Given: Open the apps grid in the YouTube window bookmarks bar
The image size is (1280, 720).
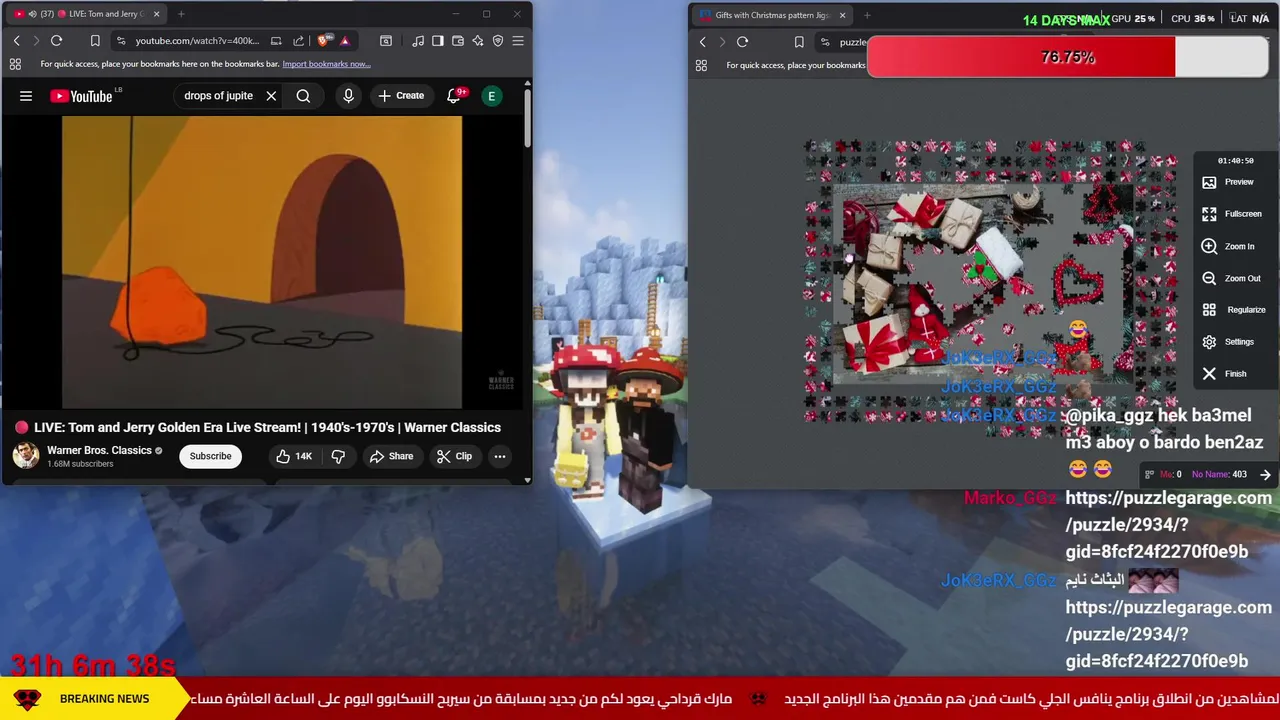Looking at the screenshot, I should (x=15, y=64).
